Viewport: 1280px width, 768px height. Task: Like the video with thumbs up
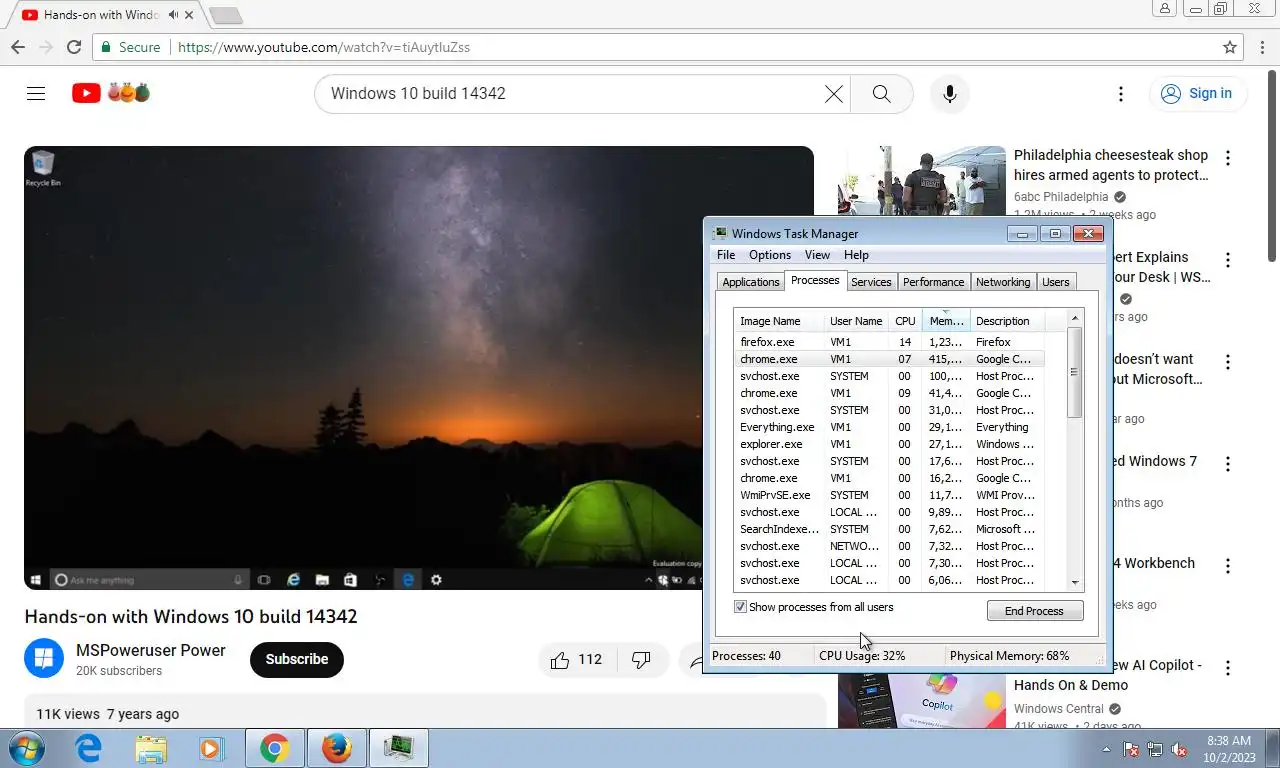coord(576,659)
